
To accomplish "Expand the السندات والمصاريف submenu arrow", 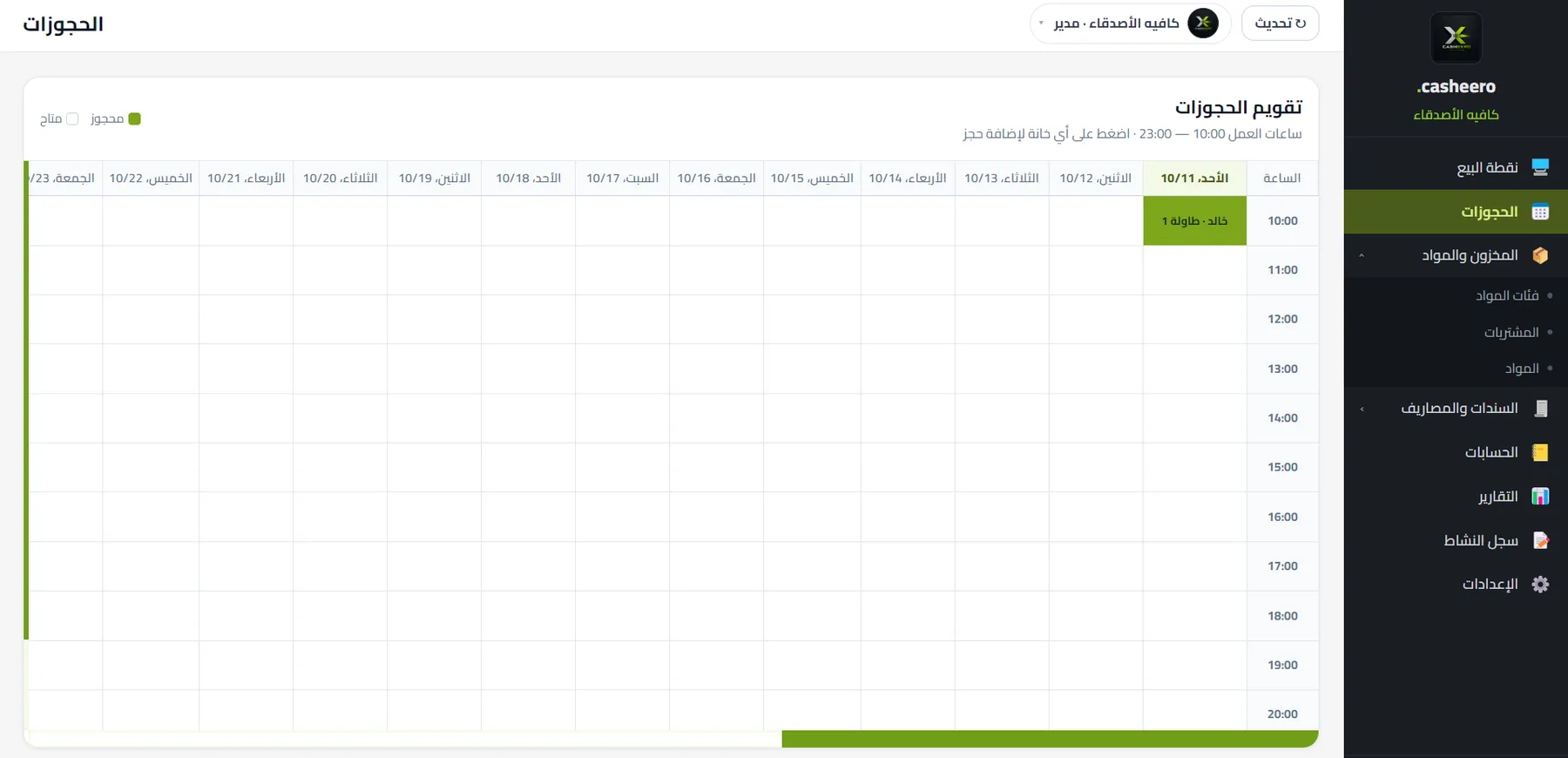I will (1362, 409).
